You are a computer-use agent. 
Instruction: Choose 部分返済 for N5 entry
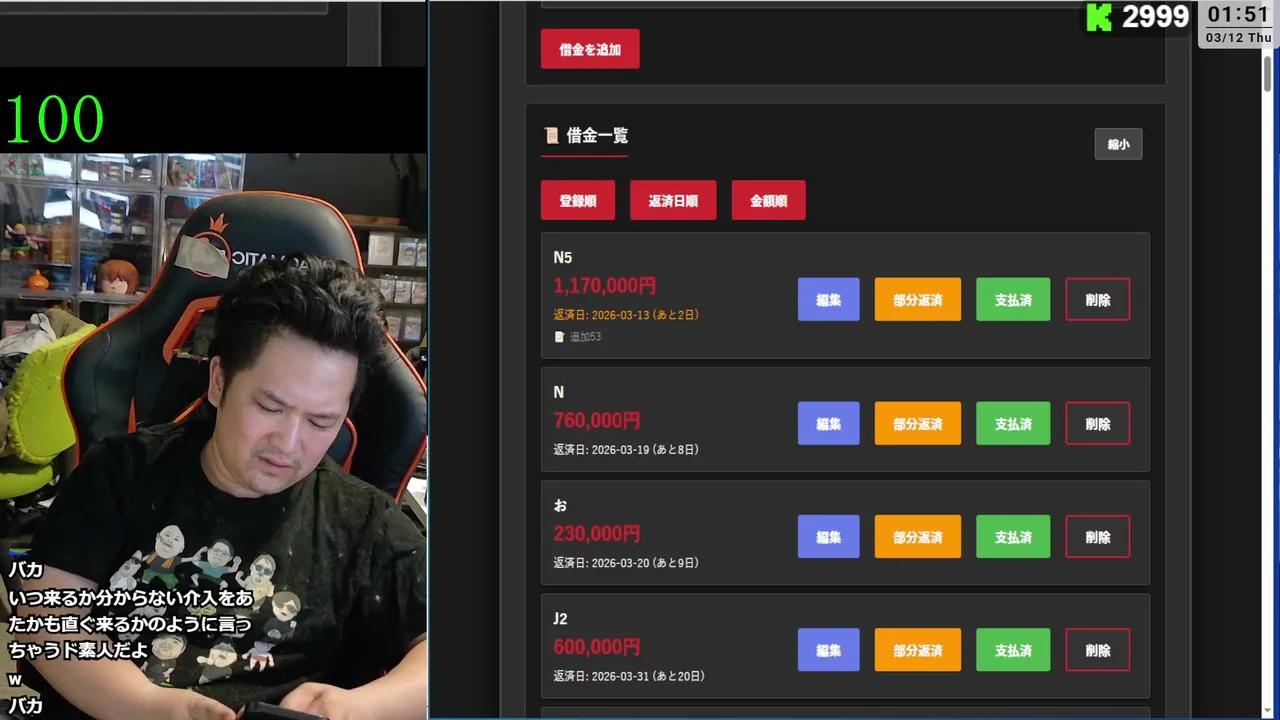[917, 299]
